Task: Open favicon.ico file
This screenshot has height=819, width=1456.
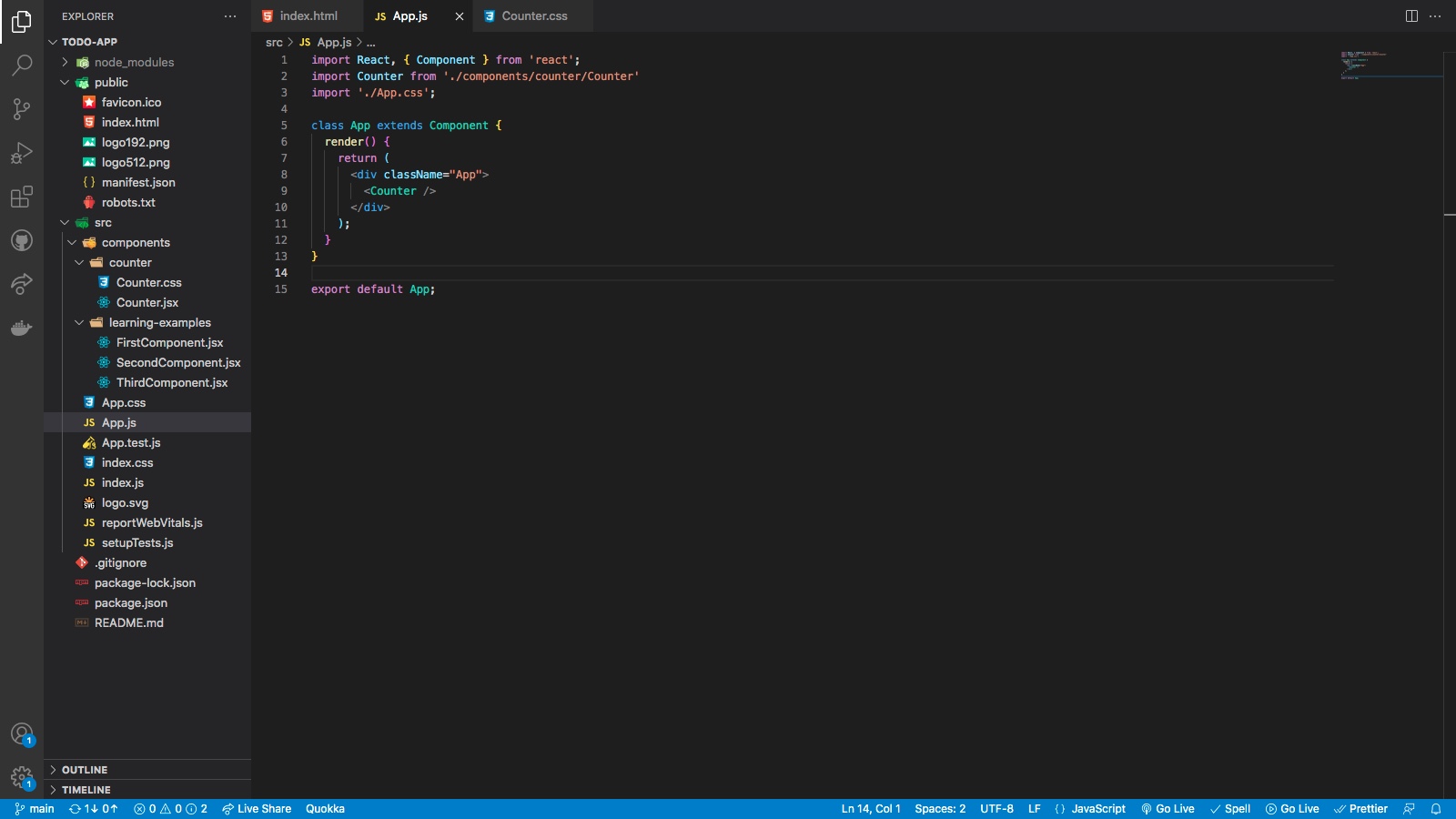Action: (x=147, y=102)
